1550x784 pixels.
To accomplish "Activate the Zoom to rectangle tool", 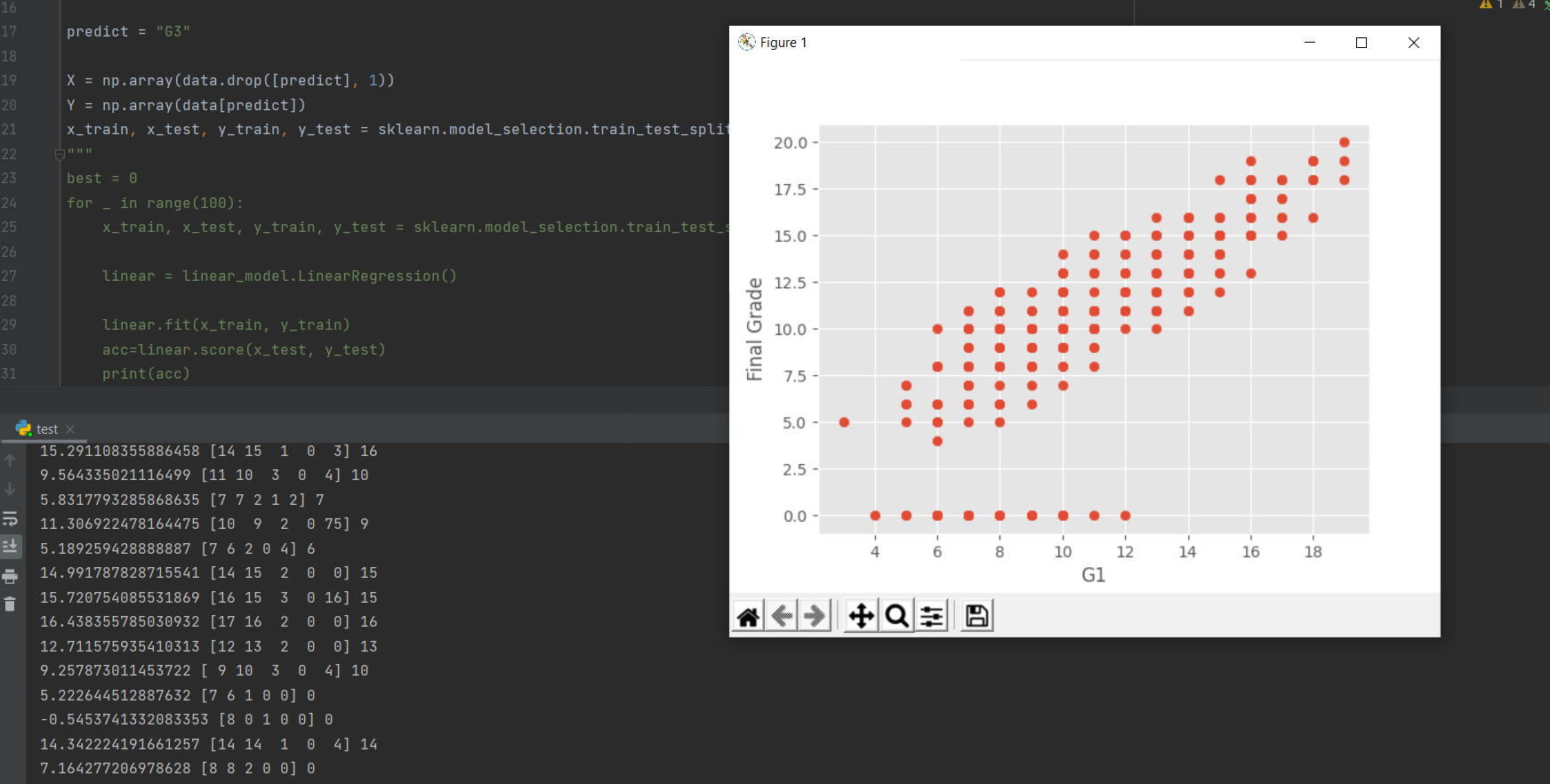I will coord(896,616).
